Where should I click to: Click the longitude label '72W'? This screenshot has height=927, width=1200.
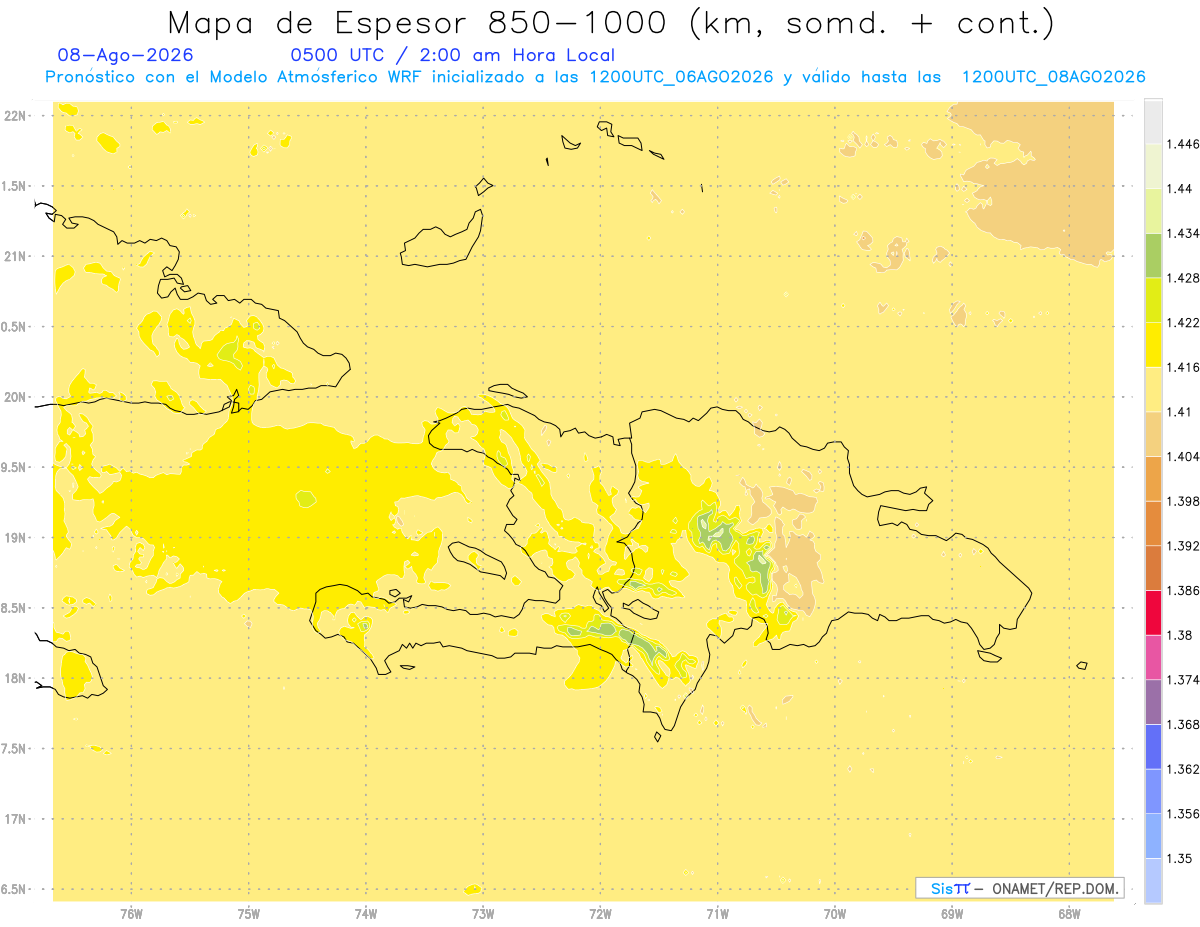(600, 913)
